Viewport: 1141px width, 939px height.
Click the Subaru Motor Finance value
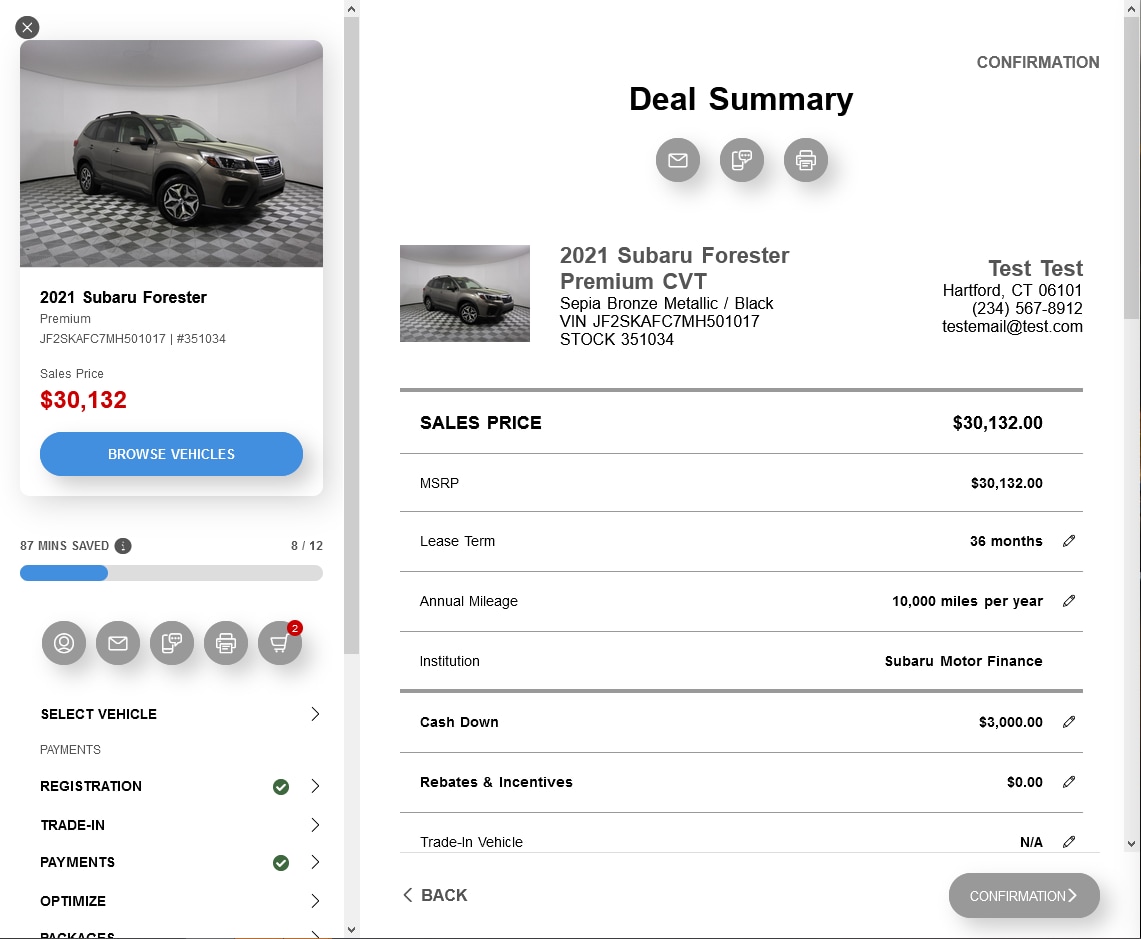(963, 661)
